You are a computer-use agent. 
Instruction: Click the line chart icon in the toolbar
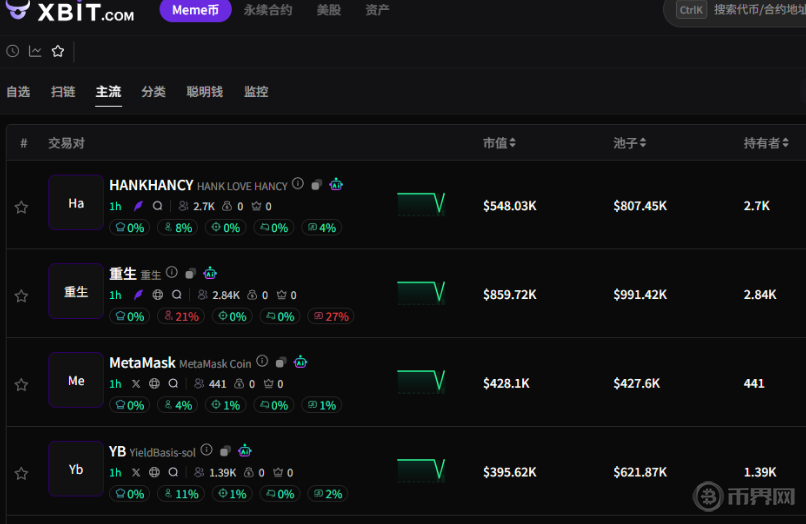click(x=35, y=51)
